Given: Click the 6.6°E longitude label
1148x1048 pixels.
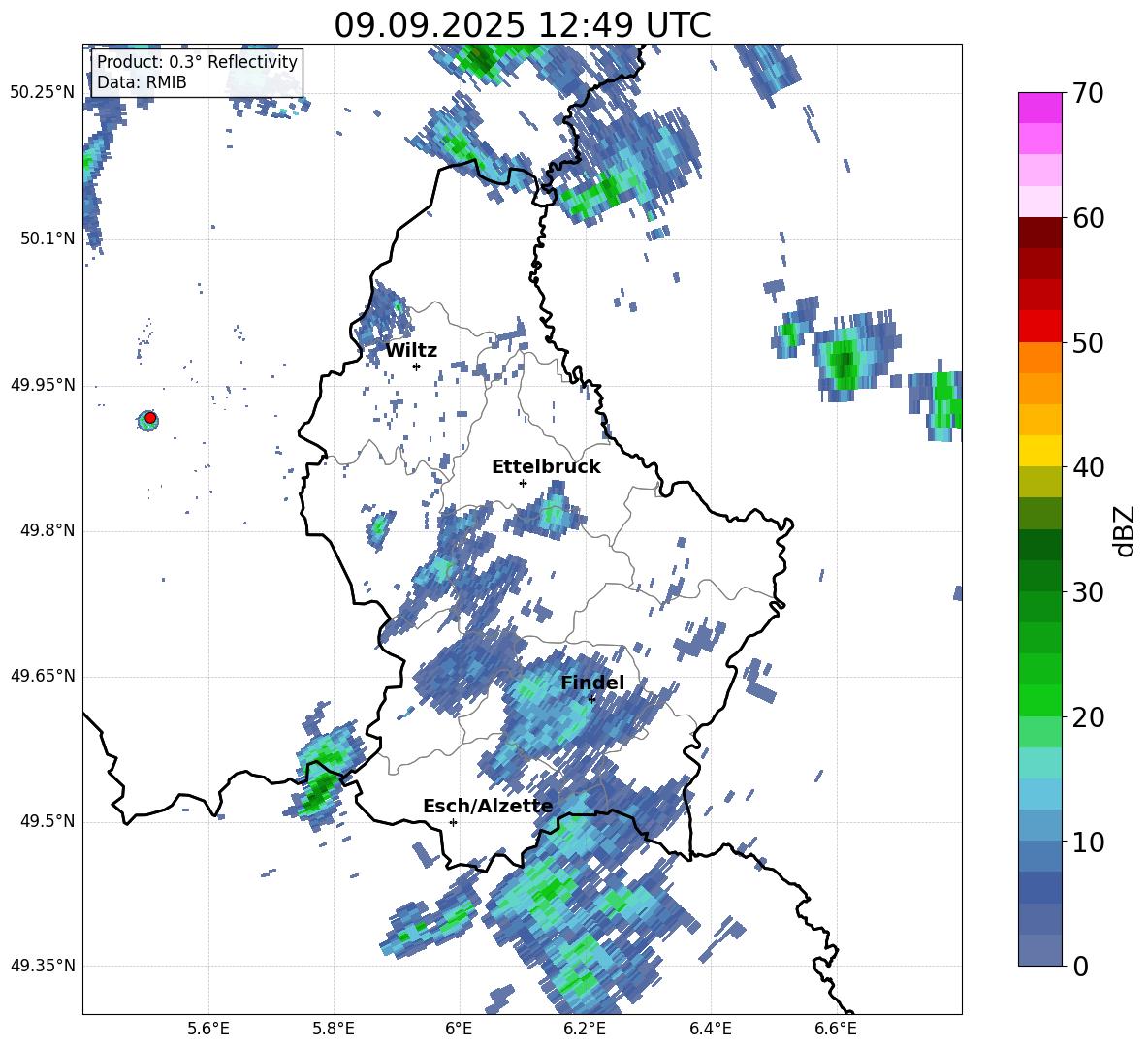Looking at the screenshot, I should pyautogui.click(x=836, y=1030).
